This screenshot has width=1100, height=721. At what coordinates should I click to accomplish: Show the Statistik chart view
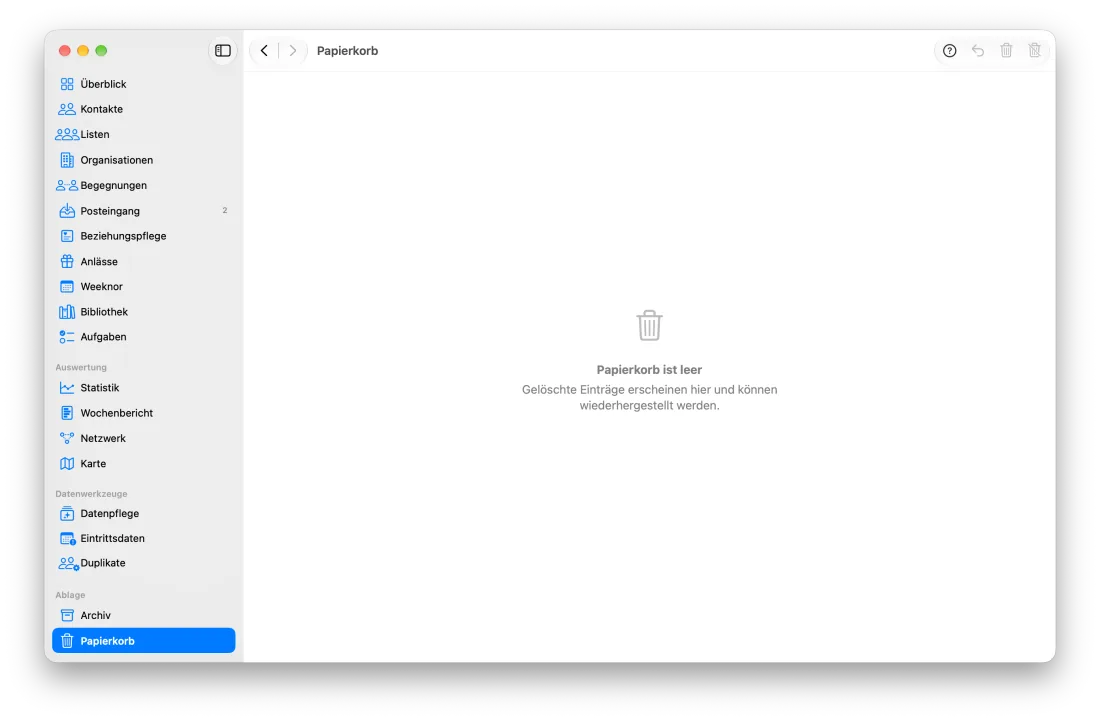(144, 388)
